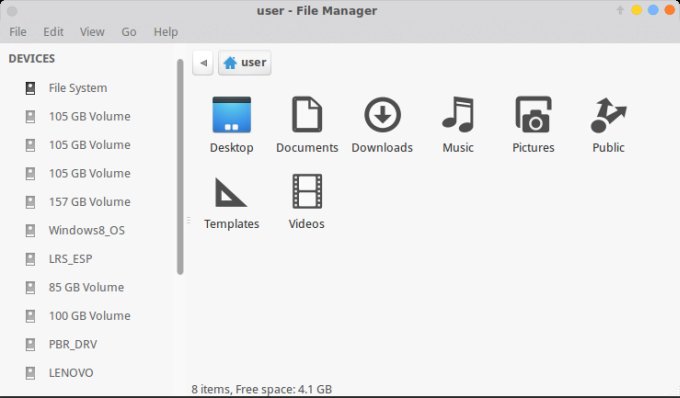The height and width of the screenshot is (398, 680).
Task: Open the Videos folder icon
Action: 307,191
